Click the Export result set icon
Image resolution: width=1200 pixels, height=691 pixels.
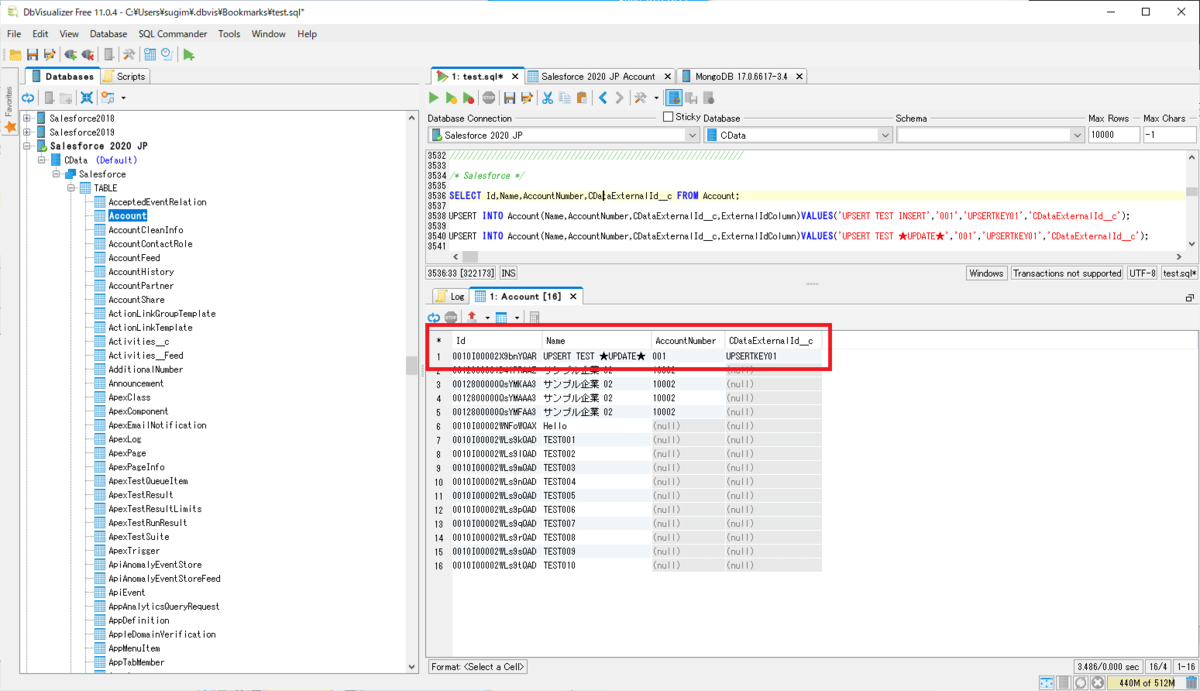[472, 317]
